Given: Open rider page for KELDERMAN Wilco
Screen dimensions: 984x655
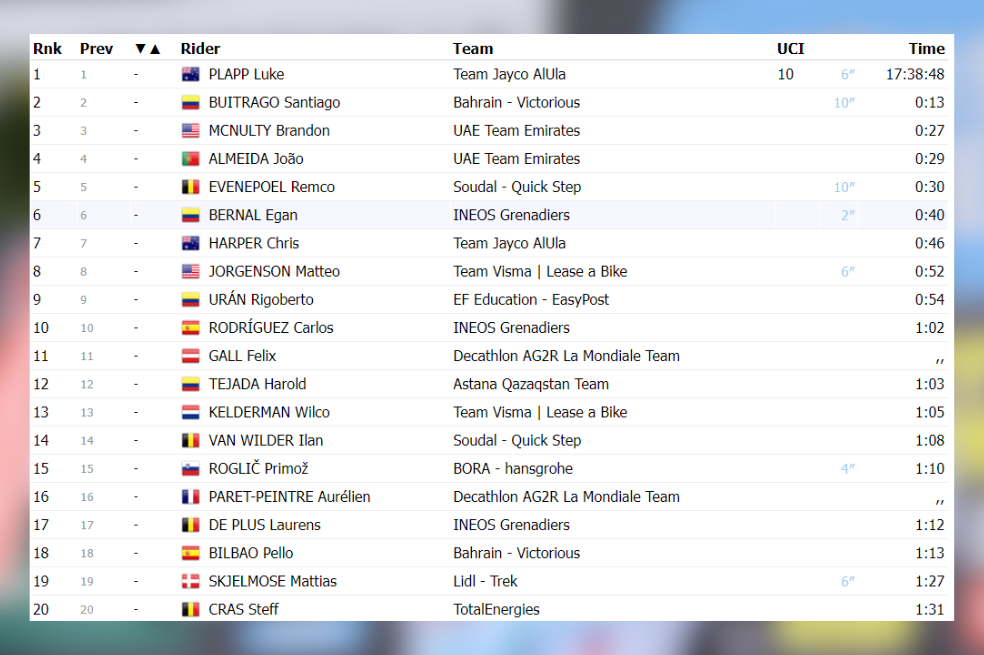Looking at the screenshot, I should point(269,412).
